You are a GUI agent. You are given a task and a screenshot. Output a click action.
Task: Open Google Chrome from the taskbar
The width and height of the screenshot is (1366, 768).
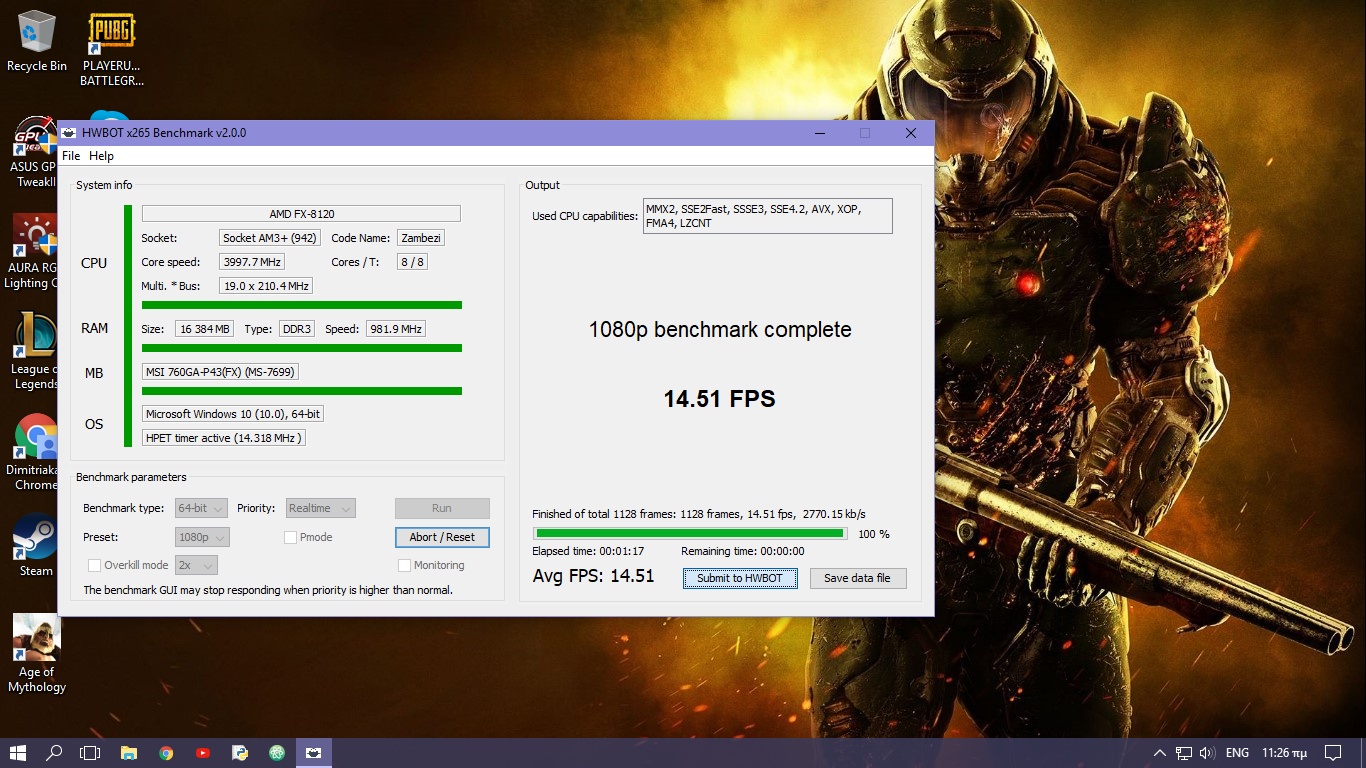(x=166, y=753)
